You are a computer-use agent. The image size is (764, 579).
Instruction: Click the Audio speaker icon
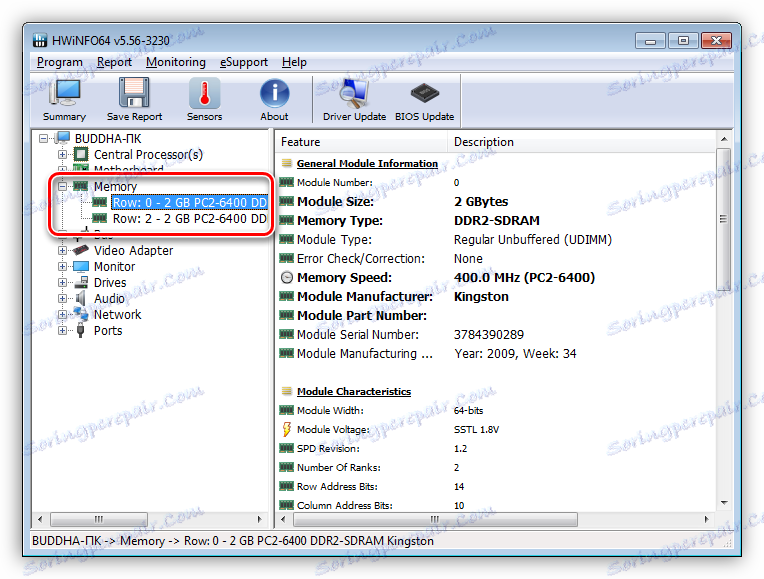click(81, 298)
